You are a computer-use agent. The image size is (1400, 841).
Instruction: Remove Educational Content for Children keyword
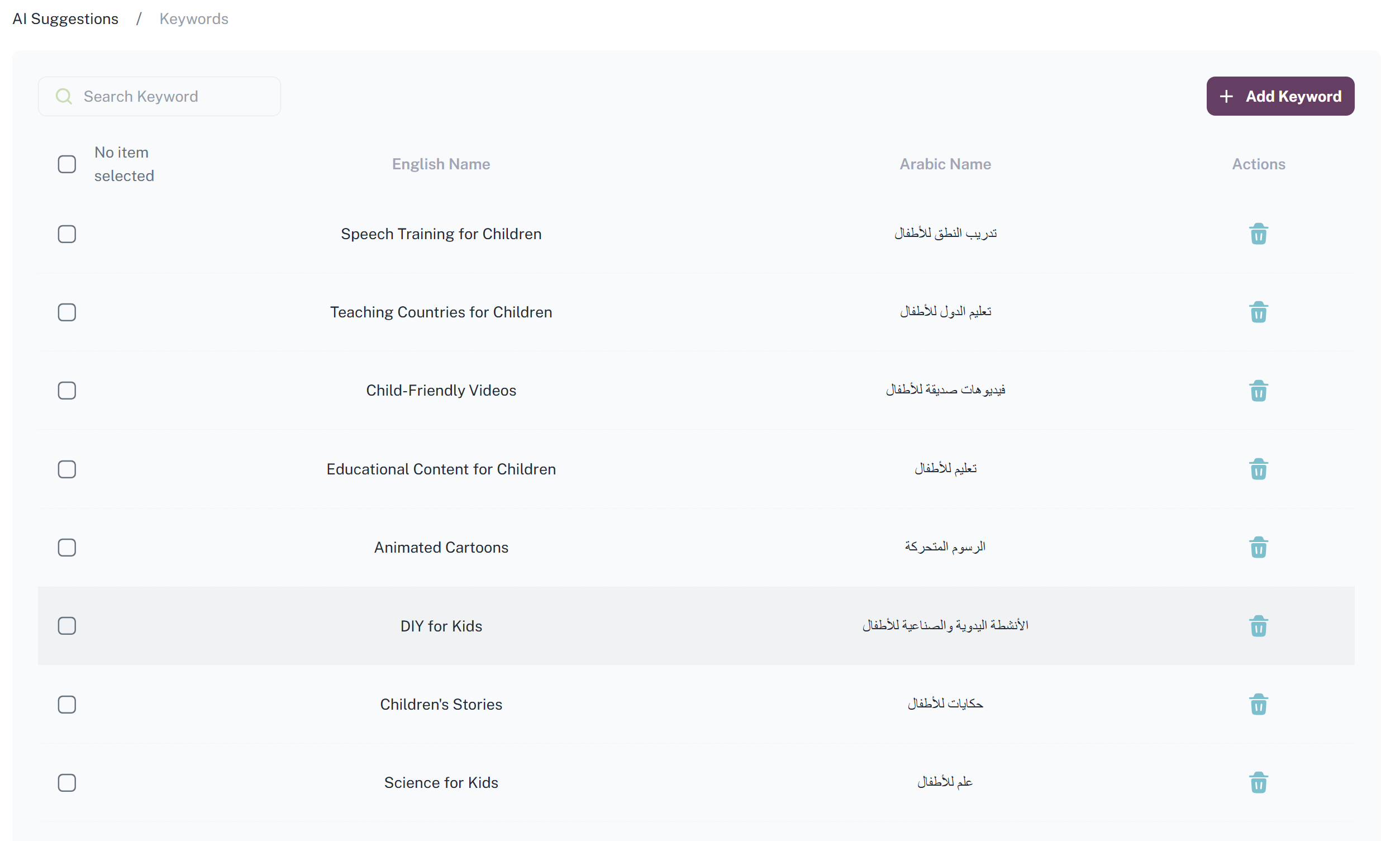coord(1258,469)
